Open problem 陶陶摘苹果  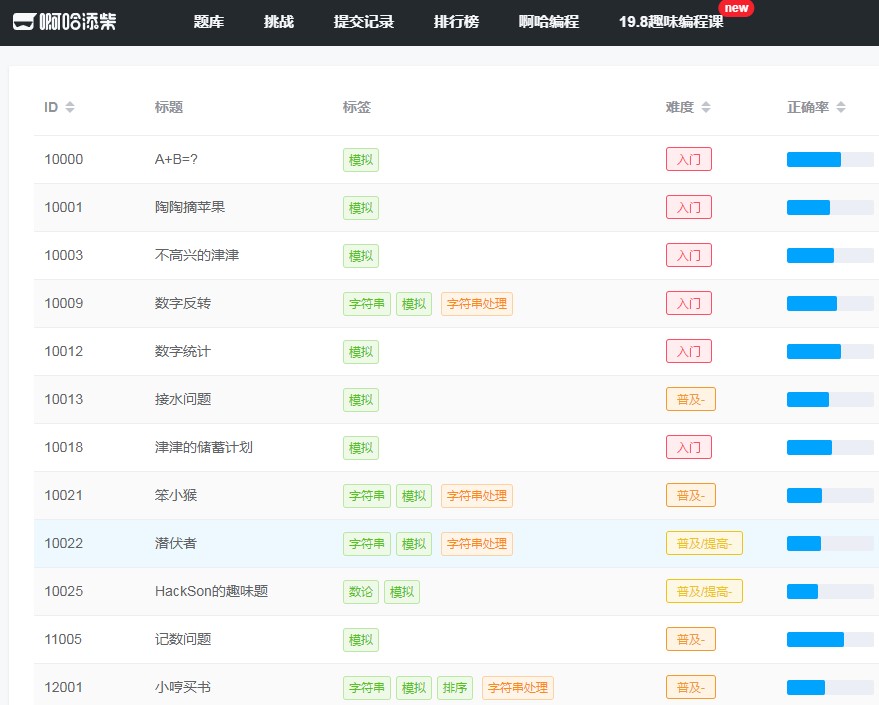[189, 207]
